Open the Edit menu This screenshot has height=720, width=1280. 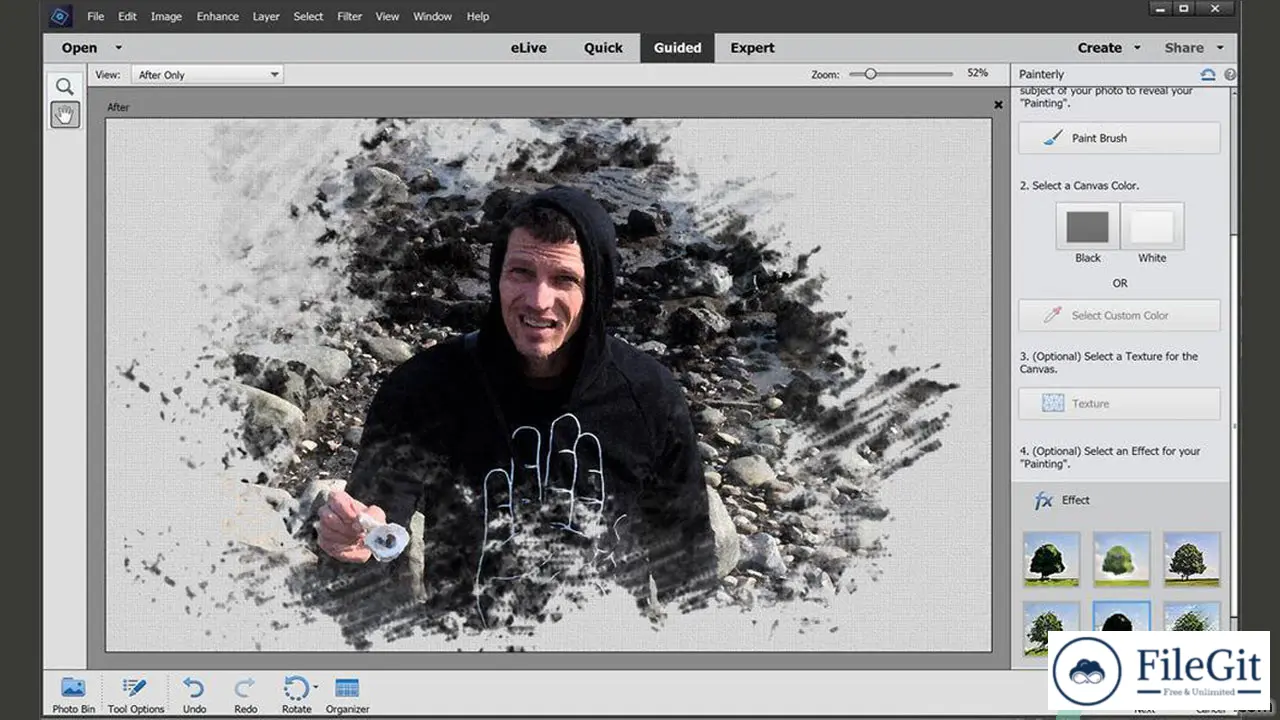[x=127, y=16]
